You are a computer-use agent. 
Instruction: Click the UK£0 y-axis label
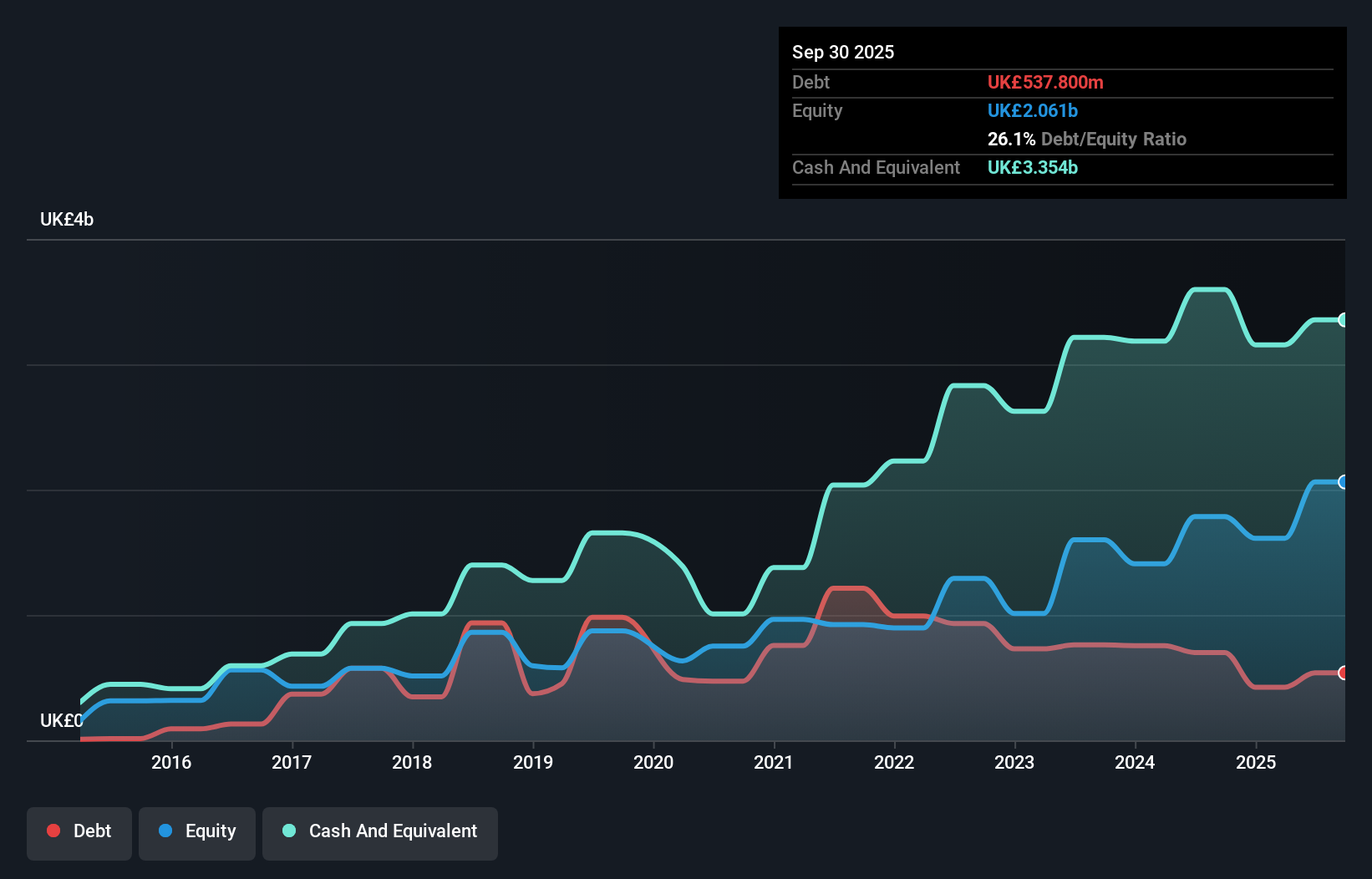pyautogui.click(x=62, y=720)
